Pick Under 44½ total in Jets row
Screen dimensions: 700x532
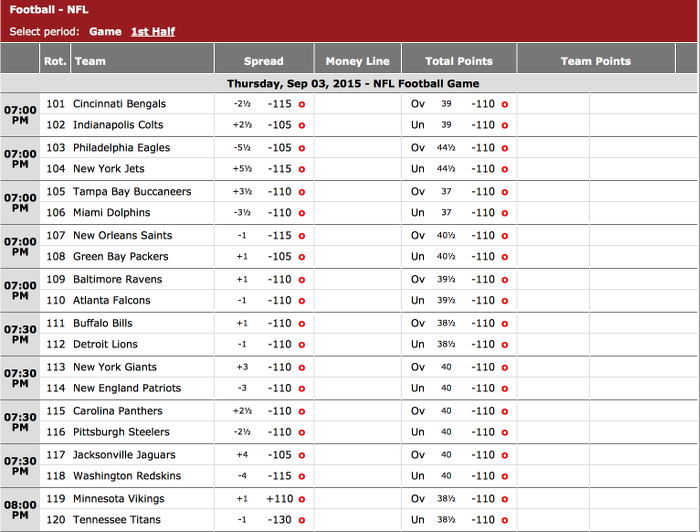504,169
